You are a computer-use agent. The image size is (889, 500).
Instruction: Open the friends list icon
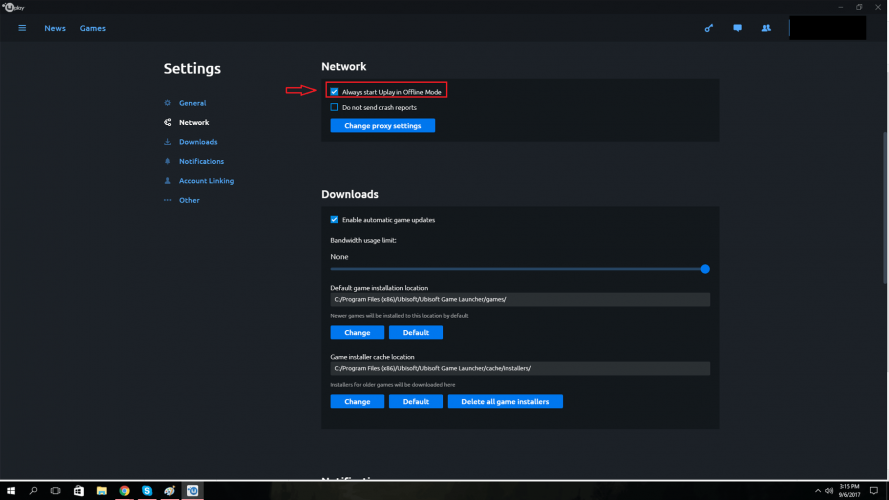pyautogui.click(x=766, y=28)
